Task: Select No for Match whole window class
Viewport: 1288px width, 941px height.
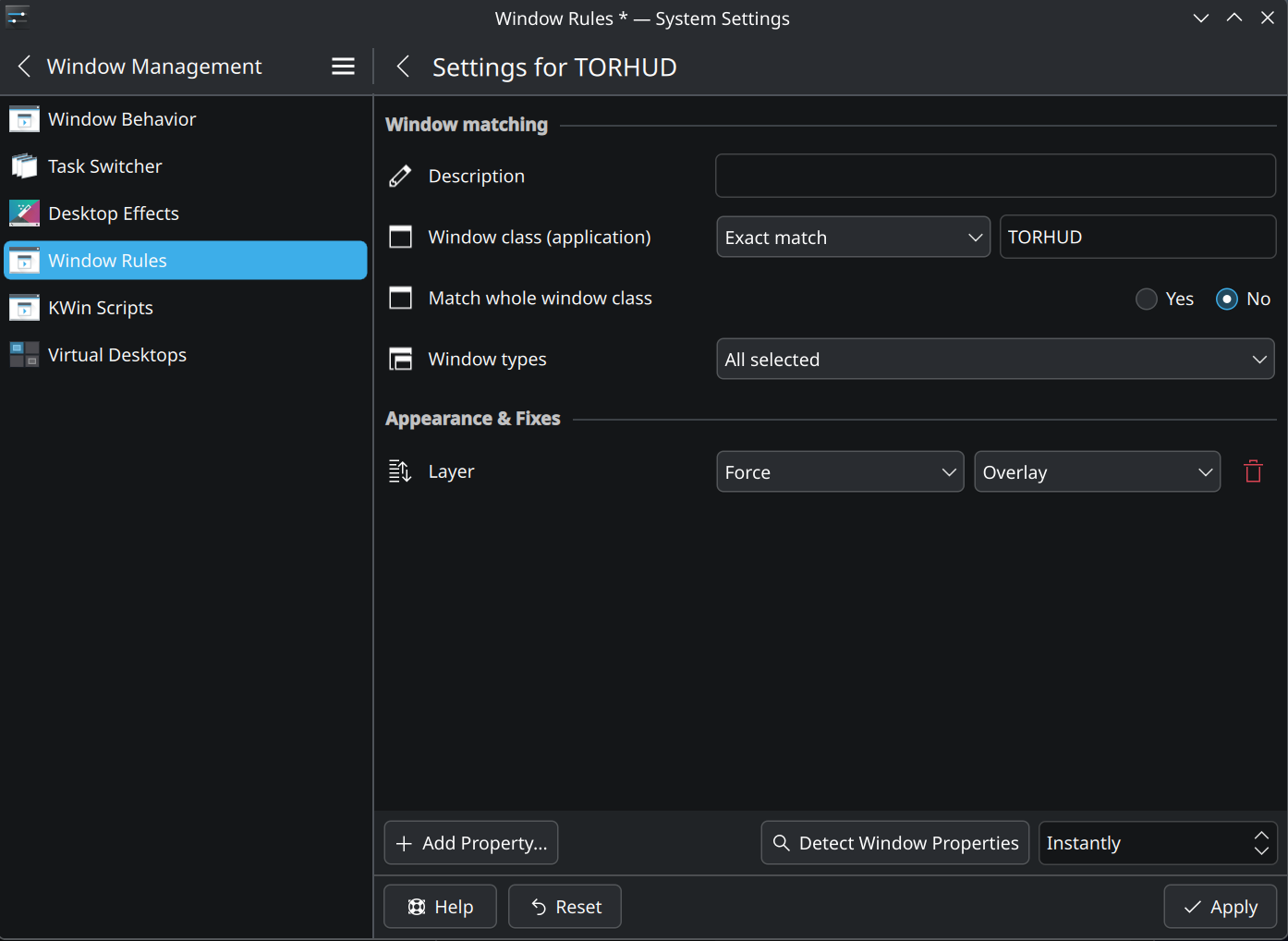Action: (1227, 299)
